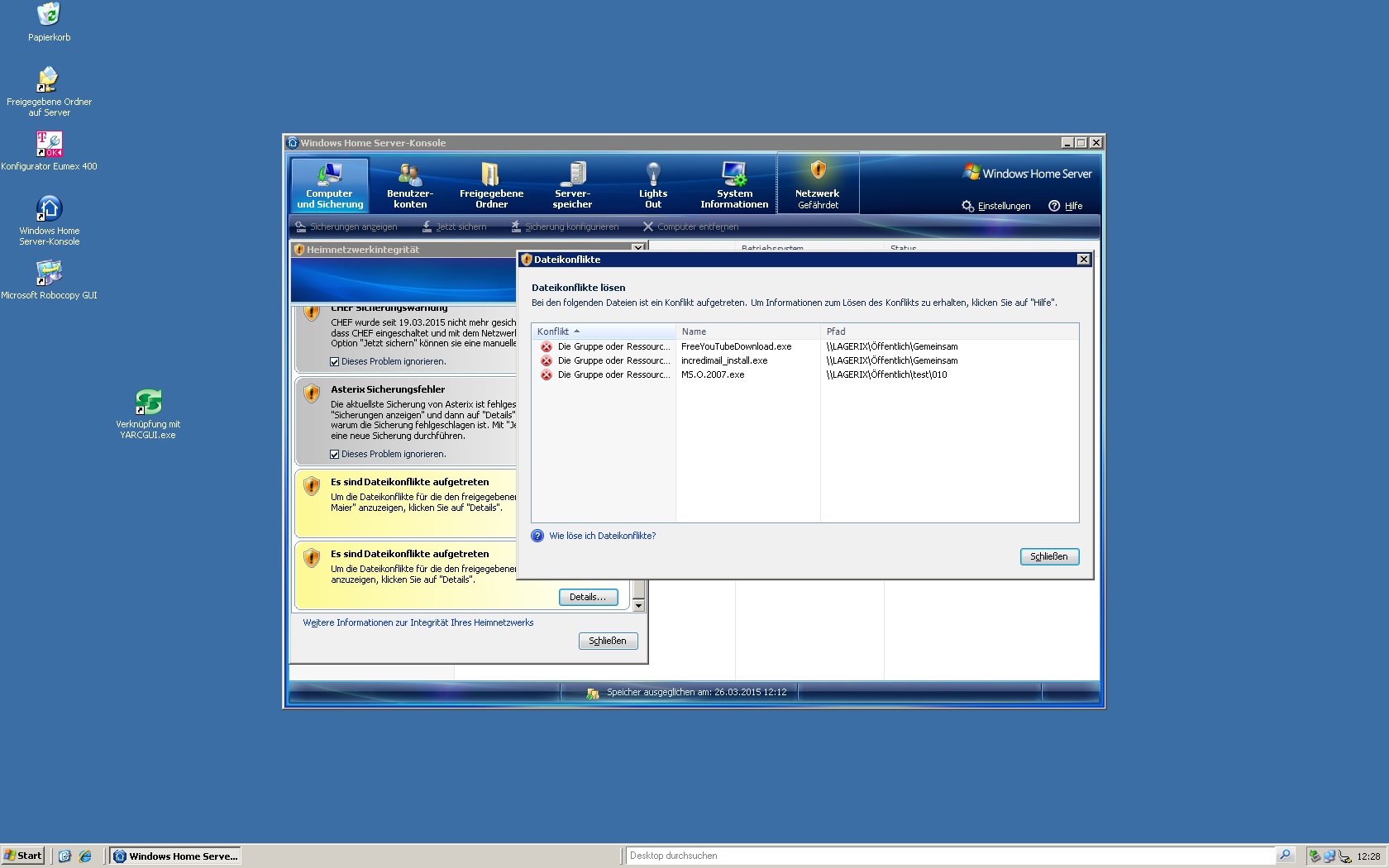Open System Informationen tab
The width and height of the screenshot is (1389, 868).
click(734, 185)
